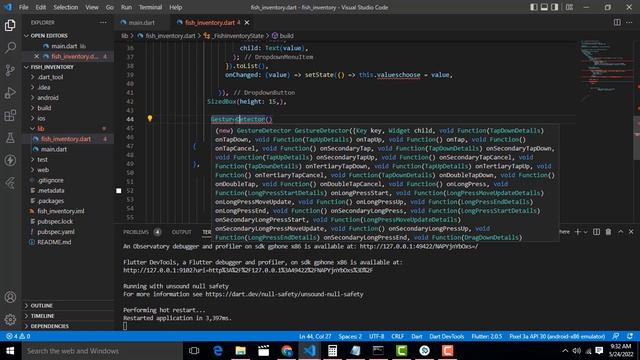Open the Explorer view in activity bar
640x360 pixels.
pos(10,25)
